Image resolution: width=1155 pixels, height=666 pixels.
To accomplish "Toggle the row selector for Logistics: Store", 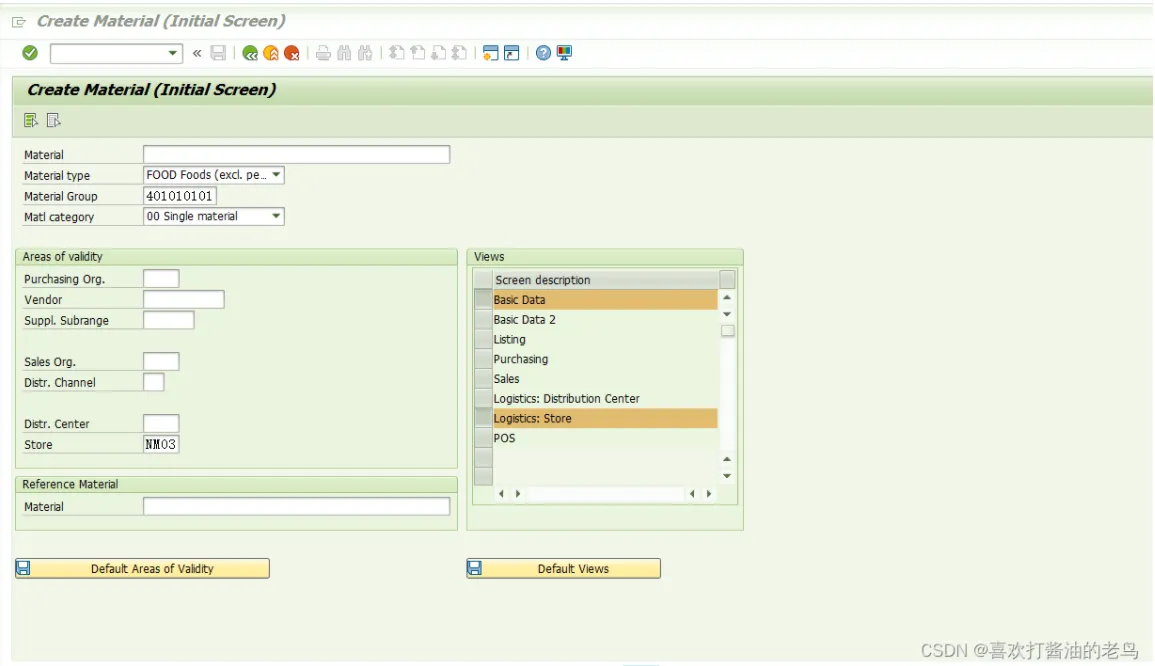I will (483, 418).
